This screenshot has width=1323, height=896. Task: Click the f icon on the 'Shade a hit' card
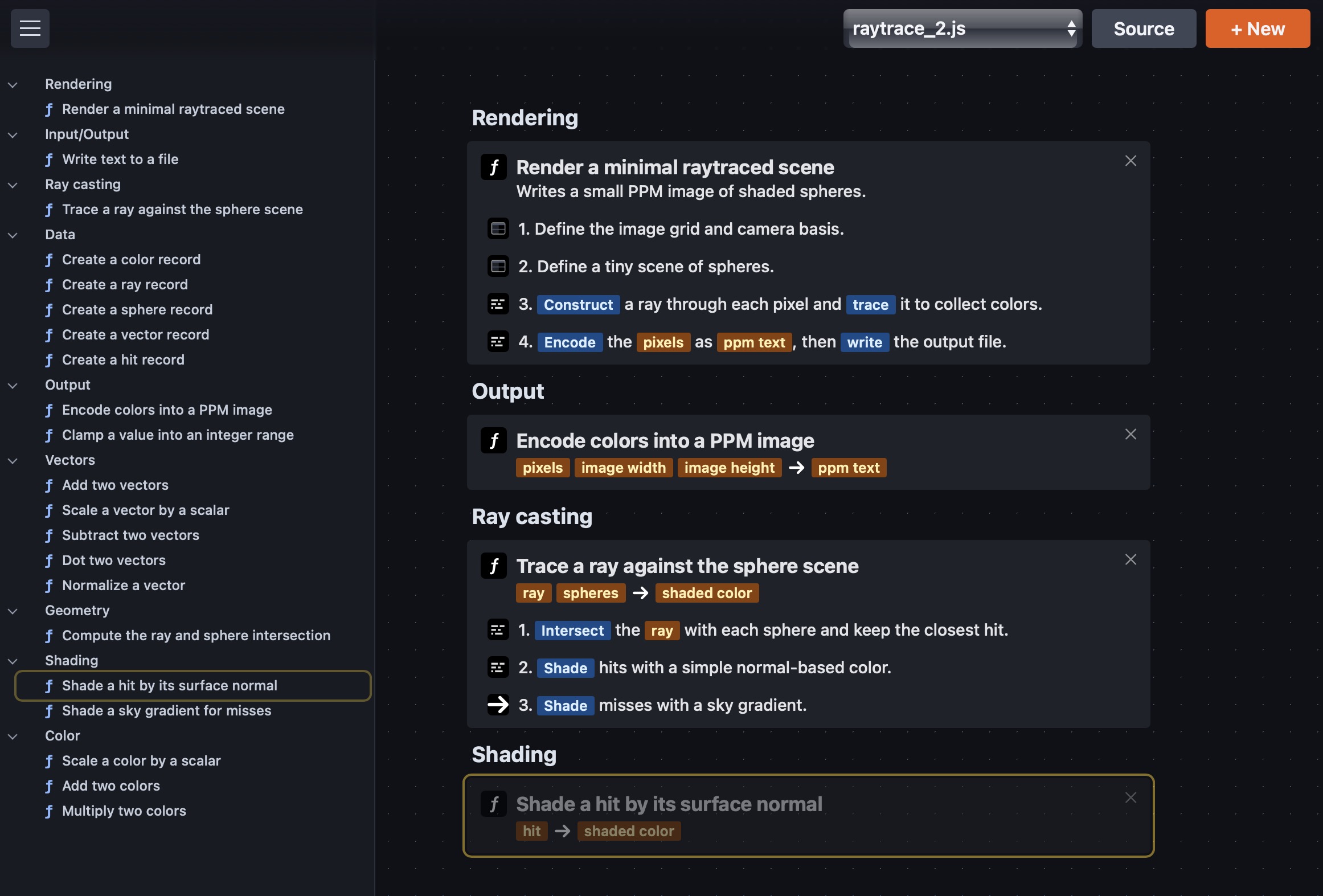click(494, 804)
